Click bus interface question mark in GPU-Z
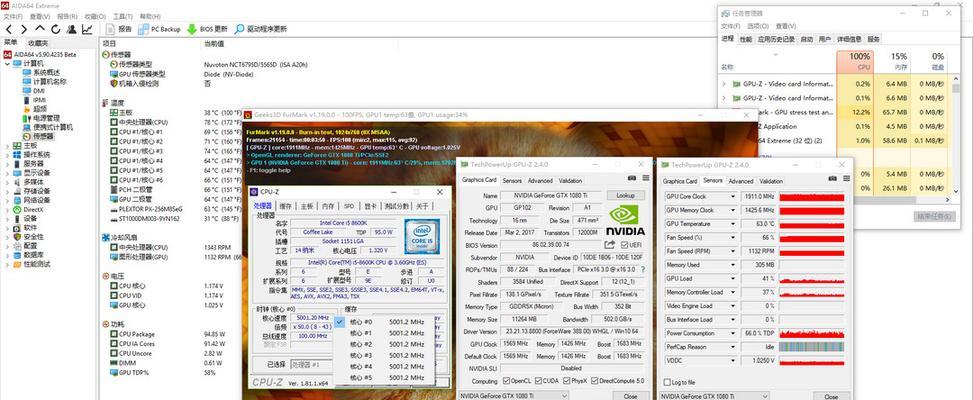The width and height of the screenshot is (973, 400). click(x=643, y=270)
